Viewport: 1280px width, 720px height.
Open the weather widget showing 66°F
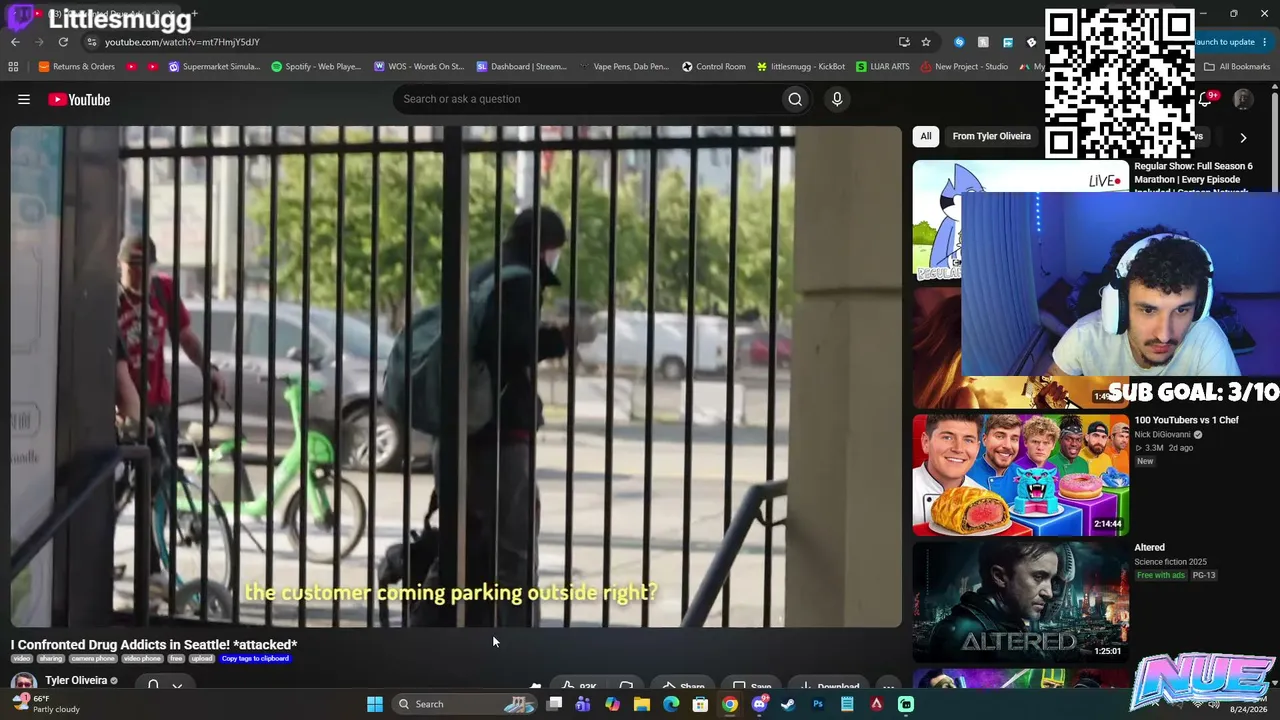(x=45, y=704)
